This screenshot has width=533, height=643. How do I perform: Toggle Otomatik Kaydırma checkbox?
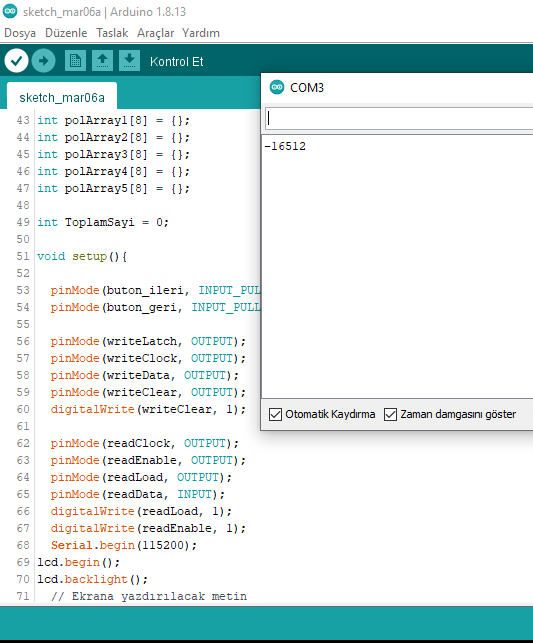(276, 414)
